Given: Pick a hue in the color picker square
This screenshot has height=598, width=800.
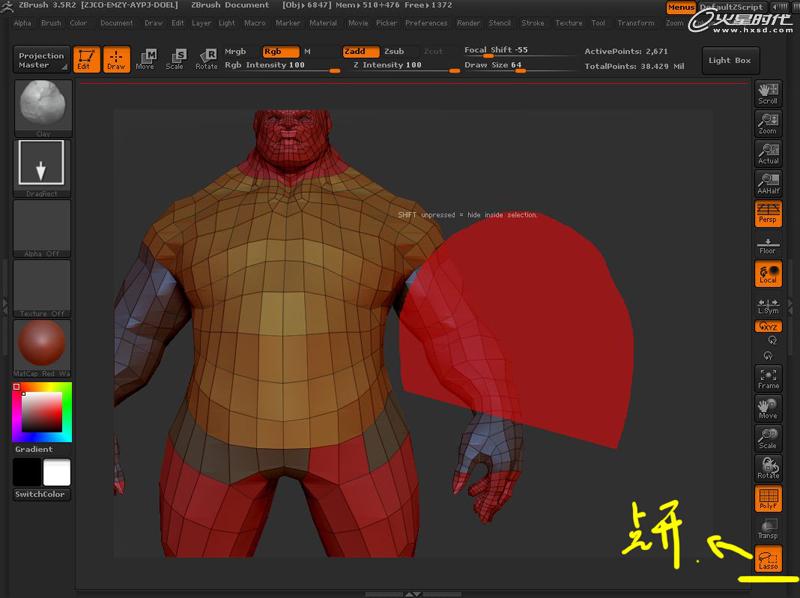Looking at the screenshot, I should [x=42, y=412].
